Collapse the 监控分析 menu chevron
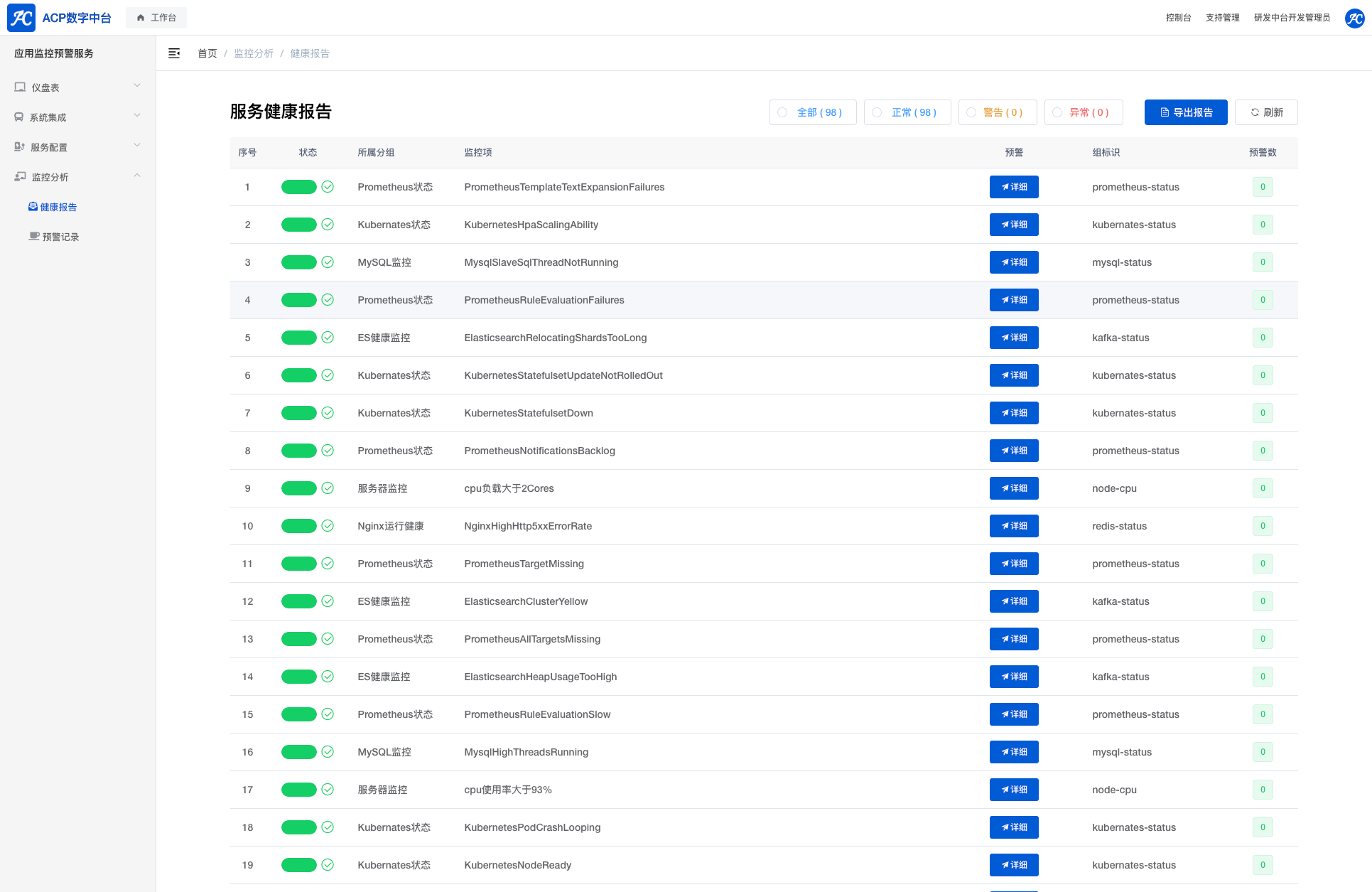1372x892 pixels. [137, 176]
